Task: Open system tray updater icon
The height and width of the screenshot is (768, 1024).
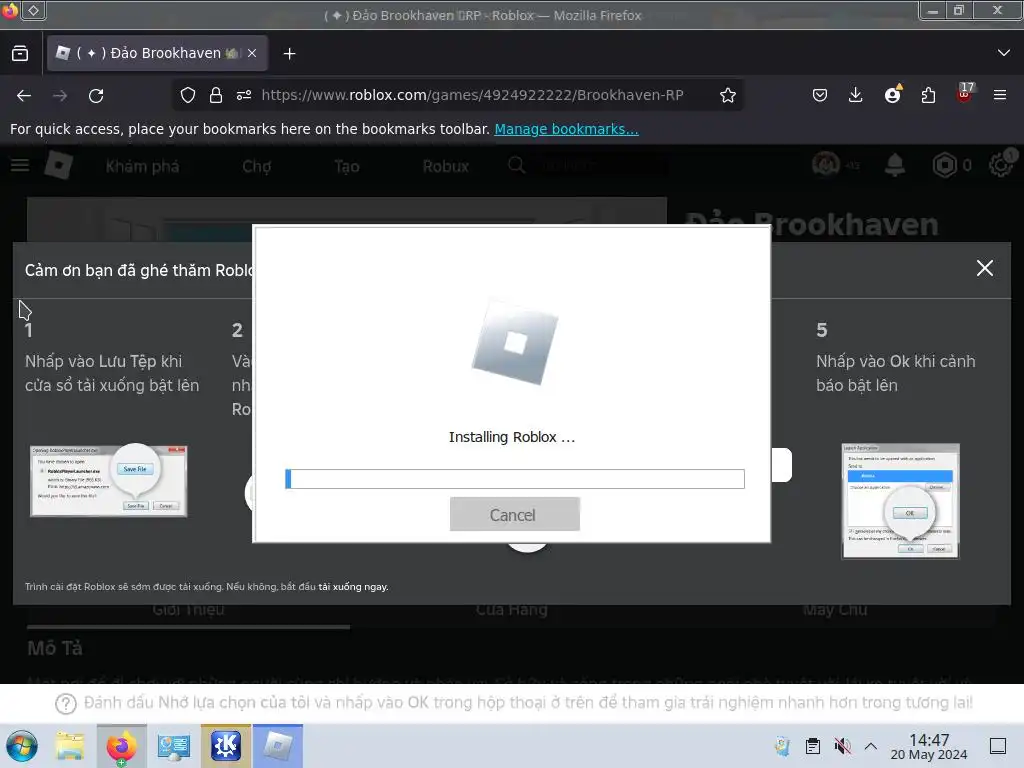Action: click(x=782, y=746)
